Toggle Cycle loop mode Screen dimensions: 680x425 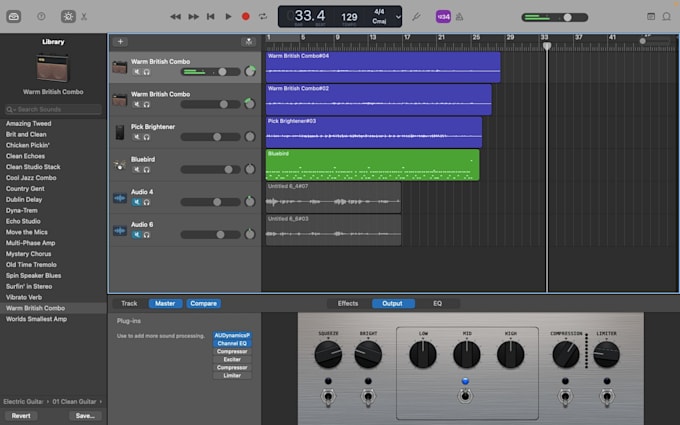(x=263, y=16)
